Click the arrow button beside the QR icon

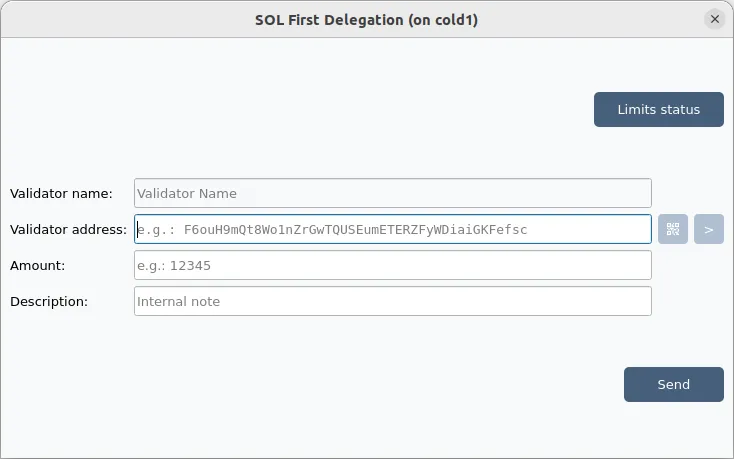[x=709, y=229]
